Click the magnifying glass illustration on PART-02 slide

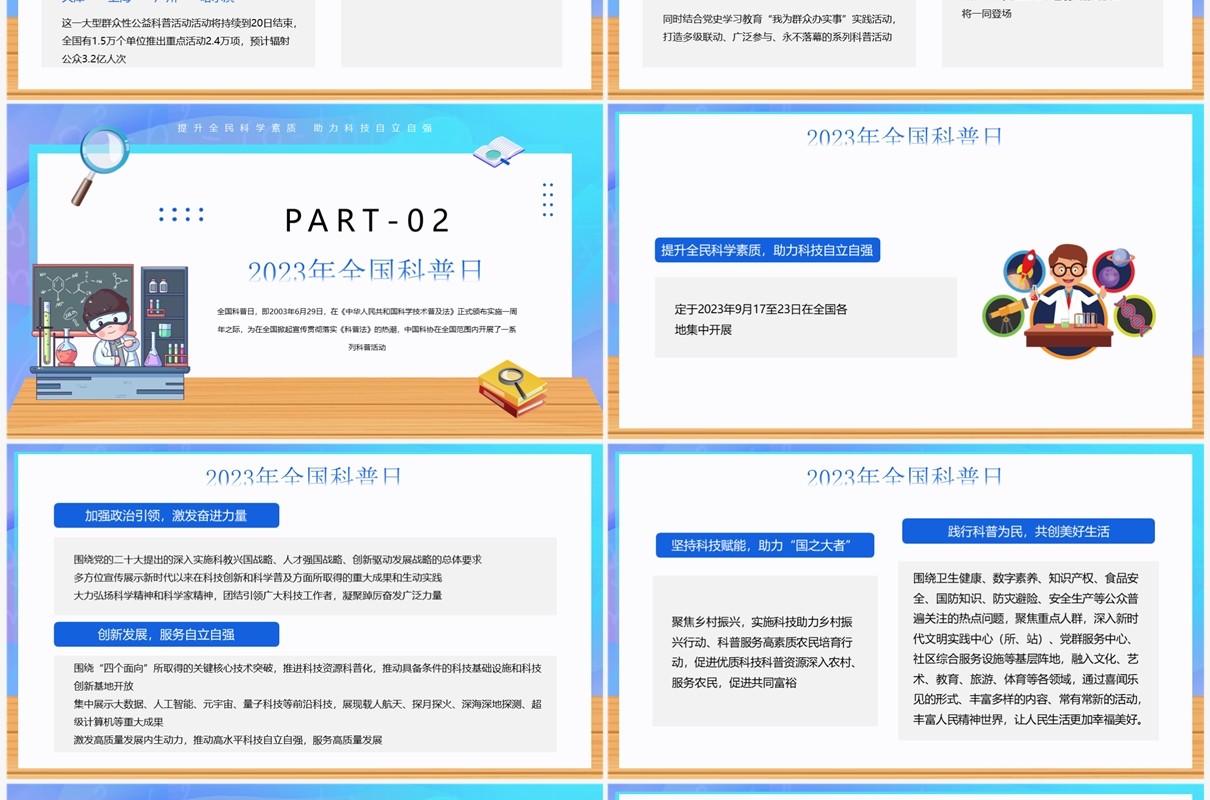coord(100,165)
